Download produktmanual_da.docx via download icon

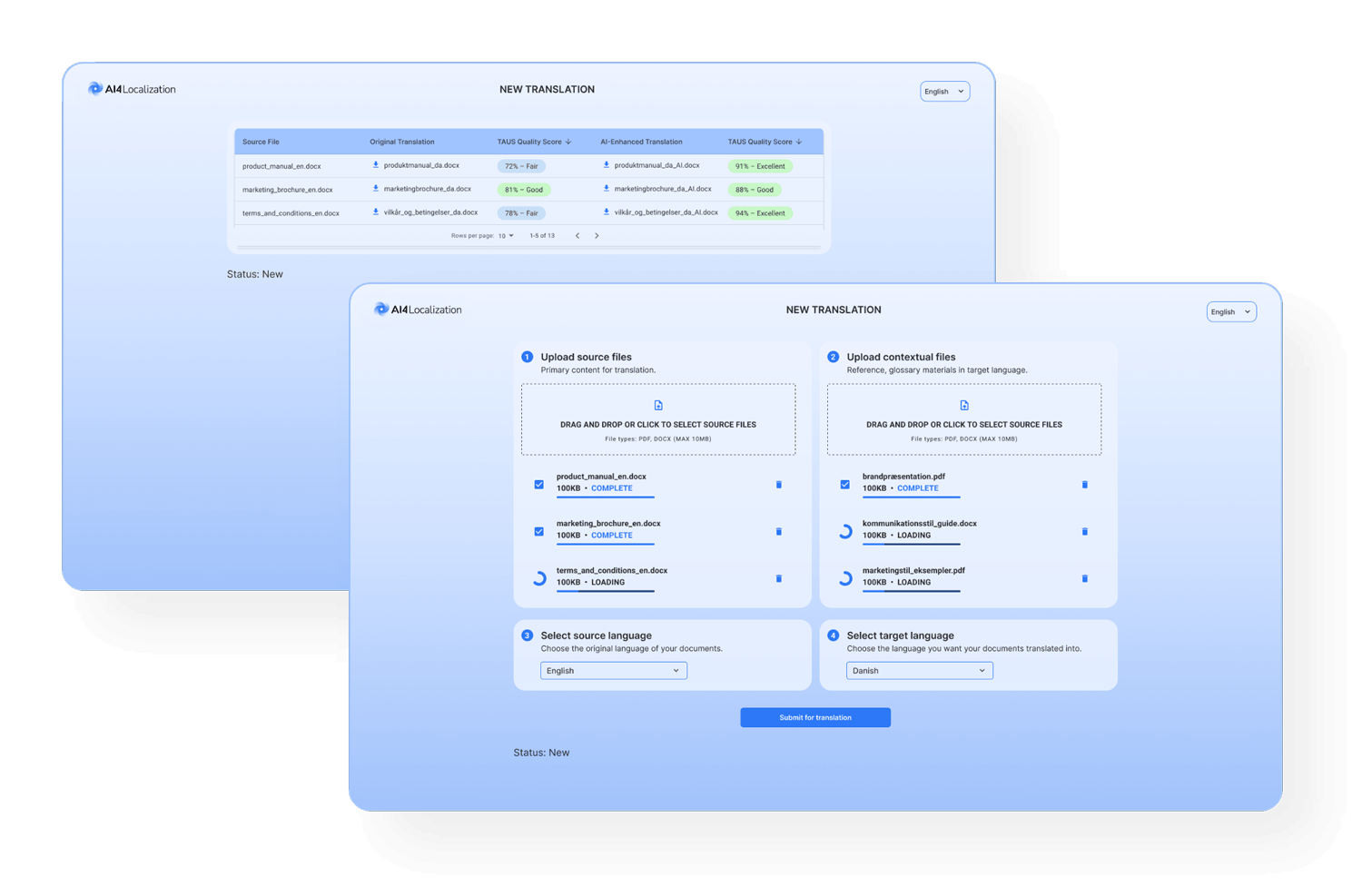[x=376, y=165]
